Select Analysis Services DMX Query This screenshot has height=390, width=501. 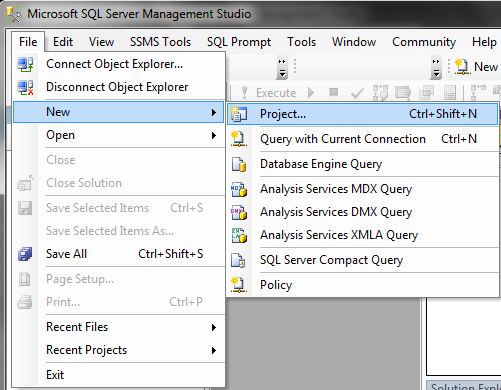(x=363, y=212)
